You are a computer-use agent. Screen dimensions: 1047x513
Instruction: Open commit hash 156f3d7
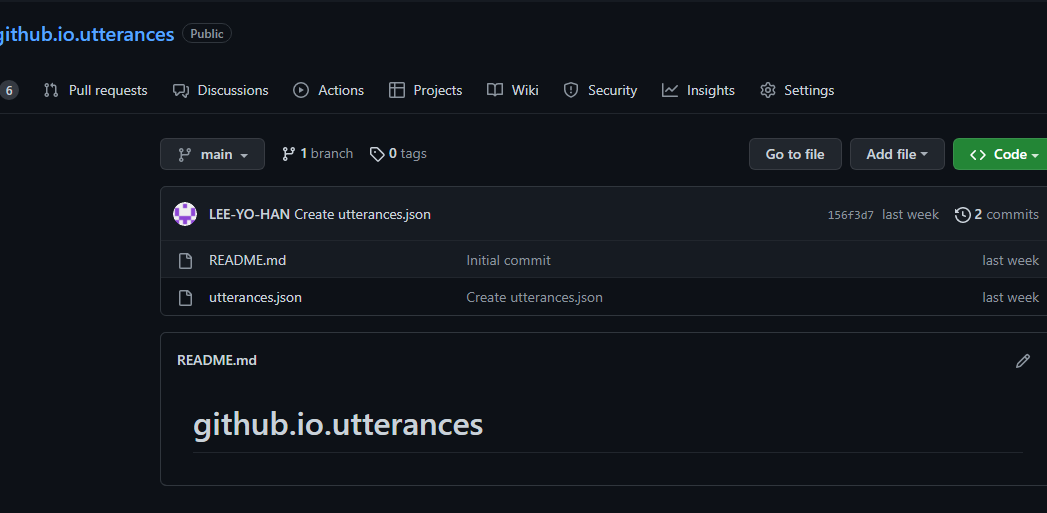point(850,215)
